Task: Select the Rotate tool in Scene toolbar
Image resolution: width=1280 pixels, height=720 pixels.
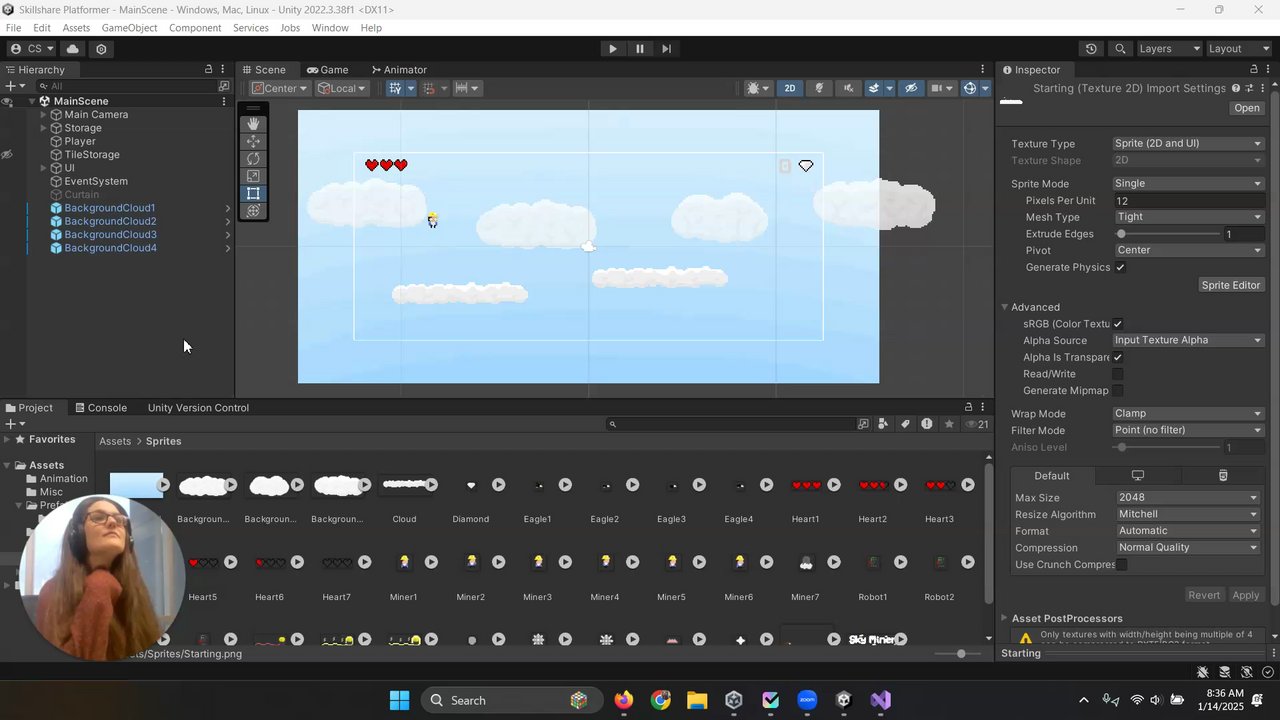Action: pos(253,159)
